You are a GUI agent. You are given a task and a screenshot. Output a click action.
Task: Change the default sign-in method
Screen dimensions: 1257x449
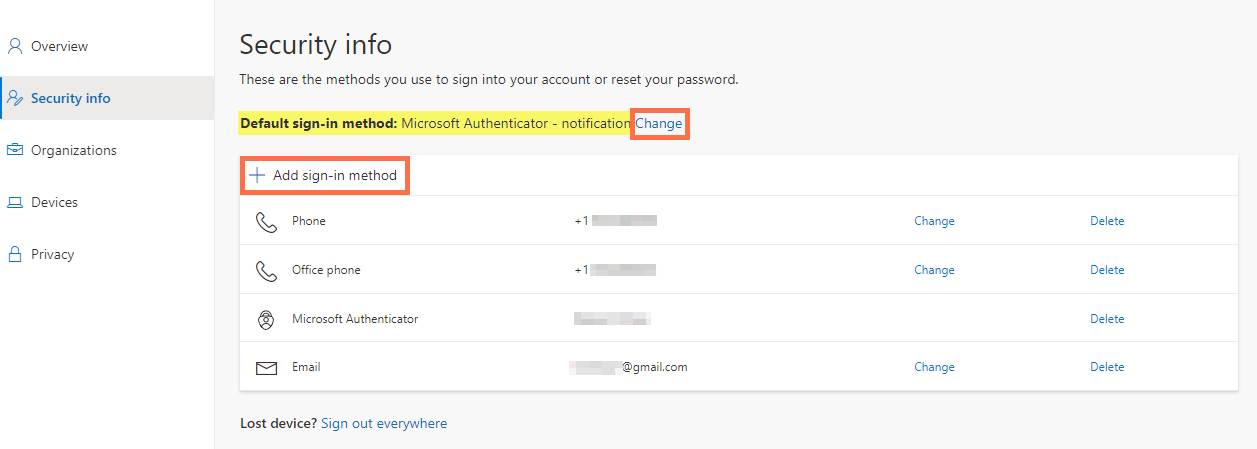coord(659,123)
